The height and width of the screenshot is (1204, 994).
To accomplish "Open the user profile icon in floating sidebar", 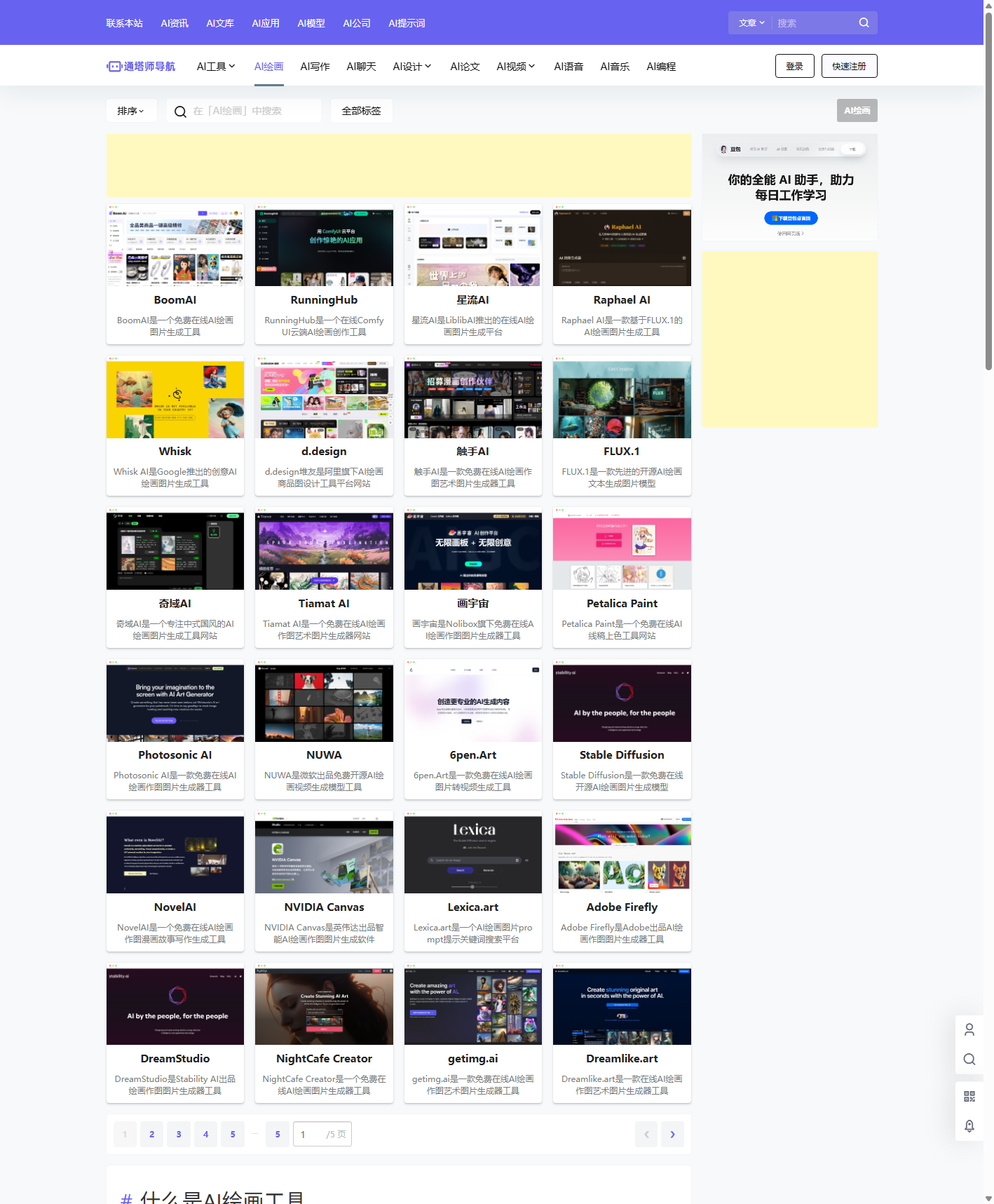I will (969, 1029).
